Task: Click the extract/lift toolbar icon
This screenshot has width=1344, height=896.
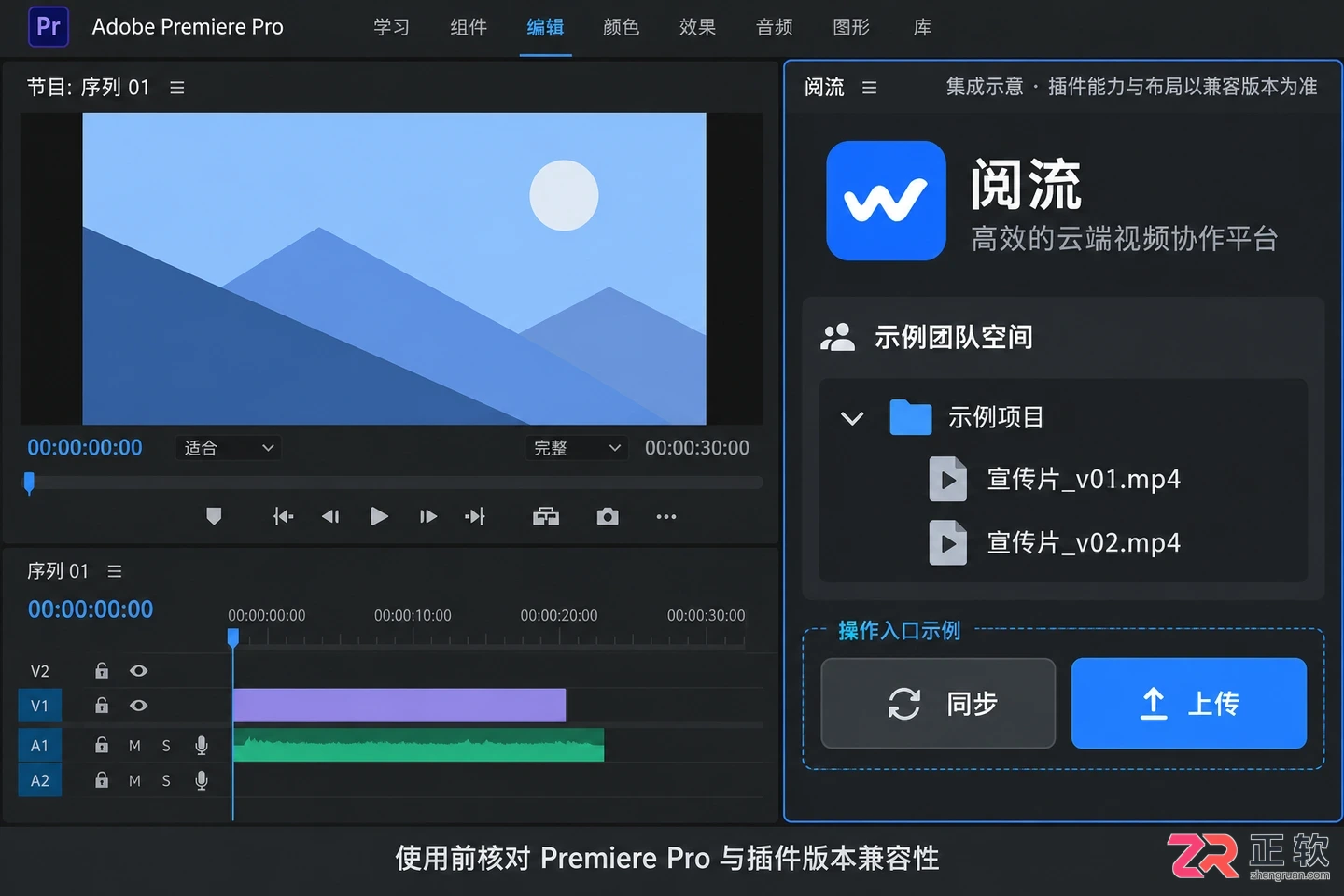Action: [x=546, y=516]
